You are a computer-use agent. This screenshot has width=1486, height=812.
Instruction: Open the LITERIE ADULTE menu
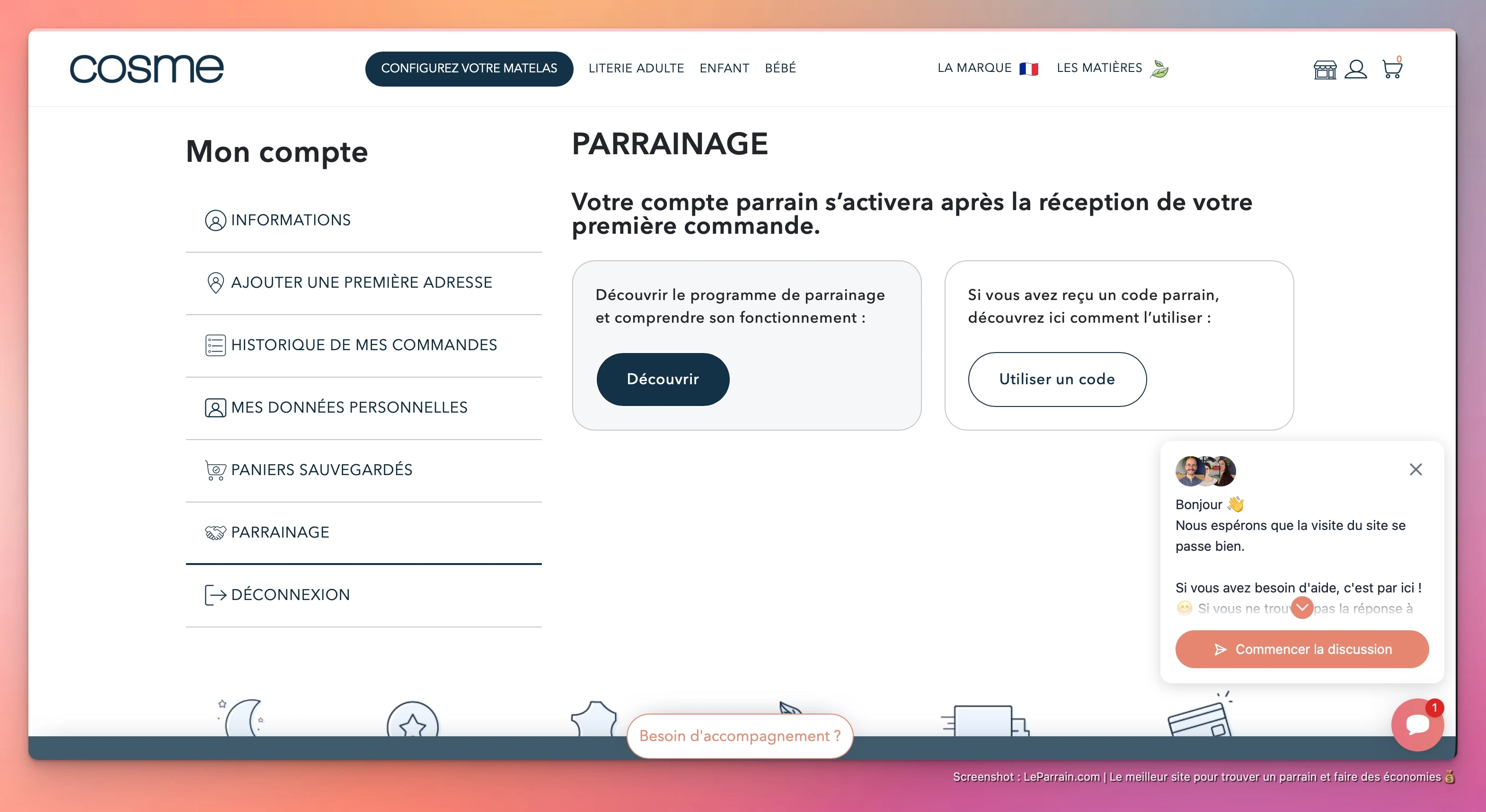pyautogui.click(x=636, y=68)
